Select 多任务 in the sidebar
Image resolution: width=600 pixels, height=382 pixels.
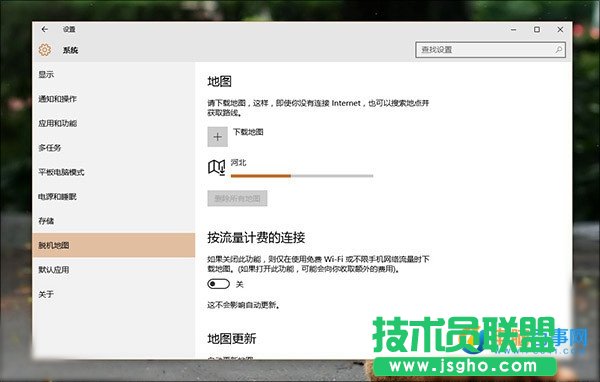[x=50, y=148]
